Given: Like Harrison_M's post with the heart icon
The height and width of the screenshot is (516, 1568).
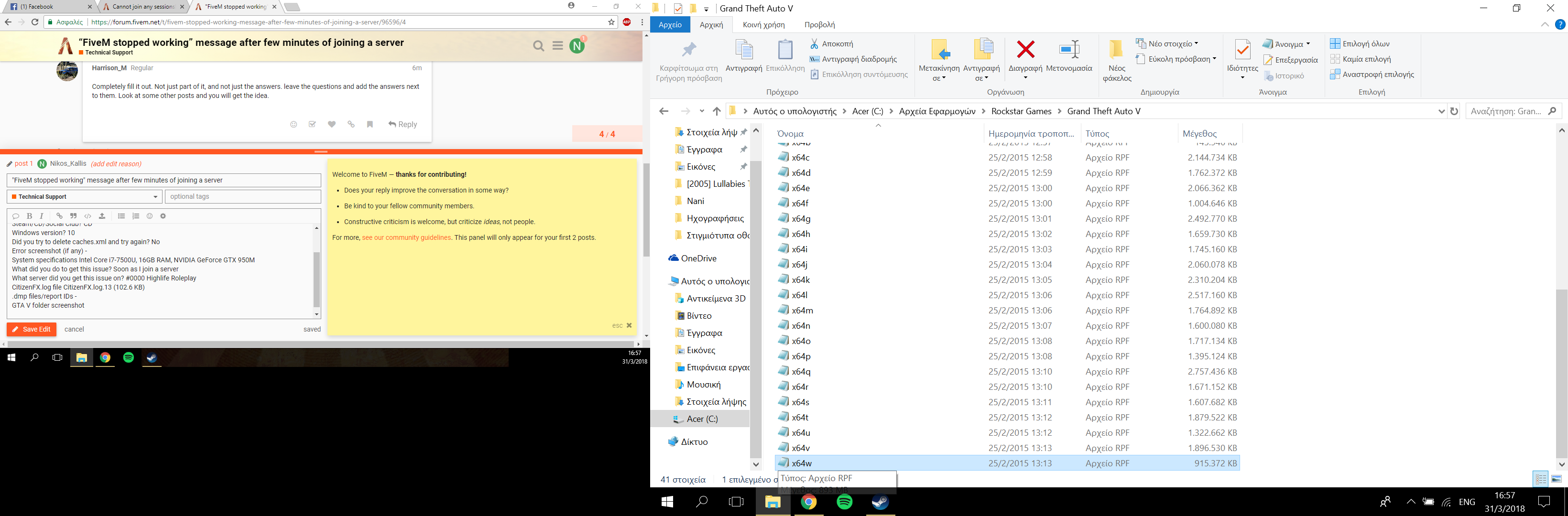Looking at the screenshot, I should 332,124.
